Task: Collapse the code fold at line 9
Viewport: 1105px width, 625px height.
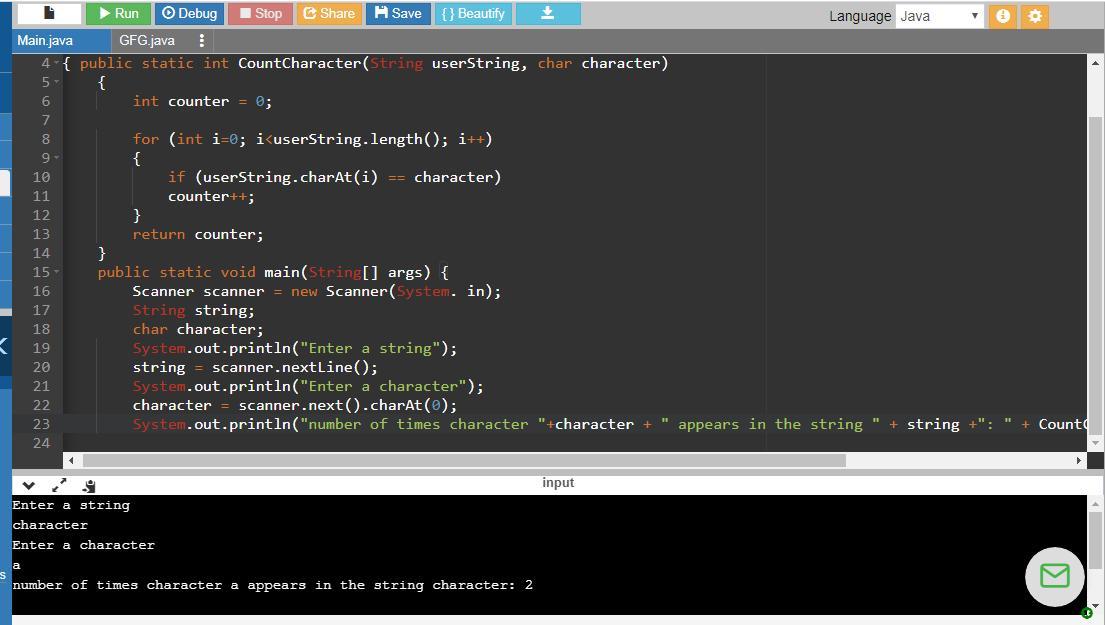Action: 56,158
